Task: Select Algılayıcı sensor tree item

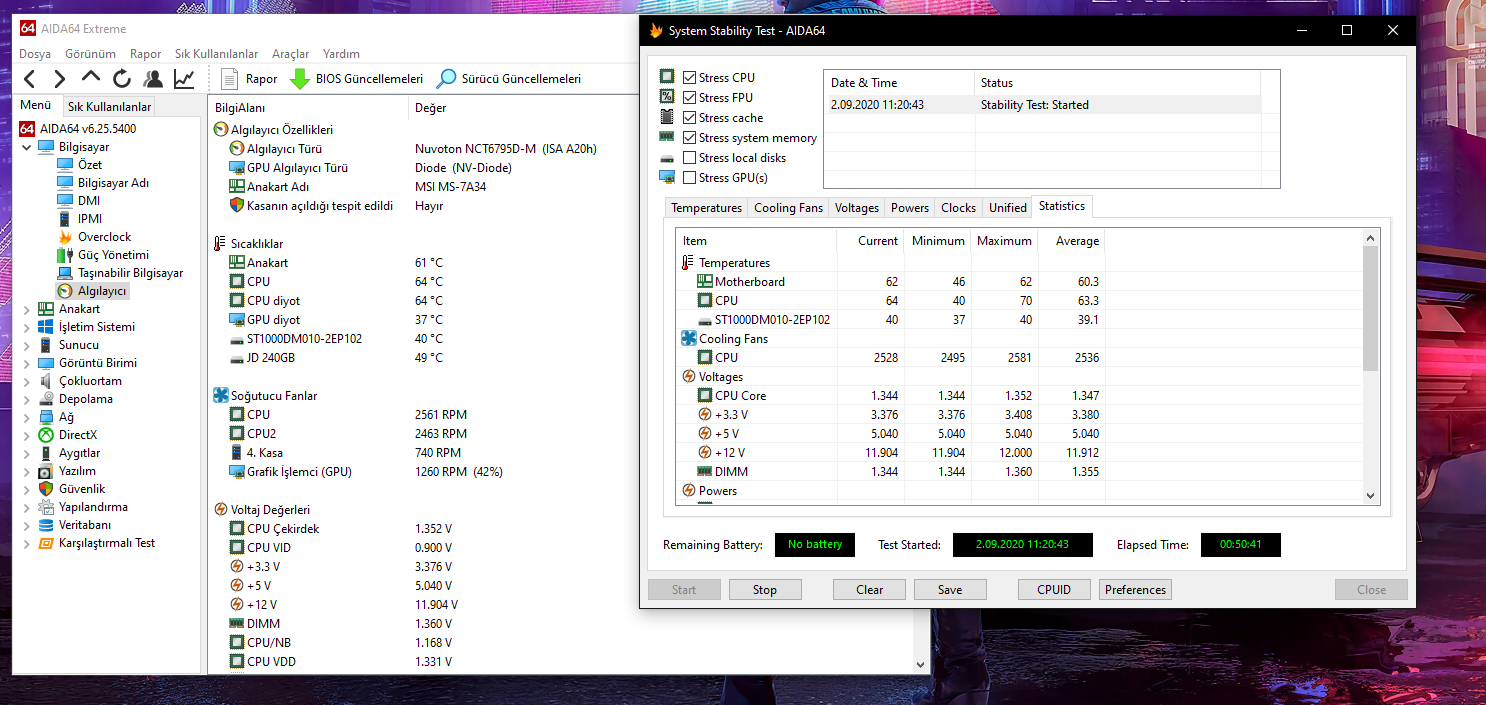Action: pyautogui.click(x=92, y=291)
